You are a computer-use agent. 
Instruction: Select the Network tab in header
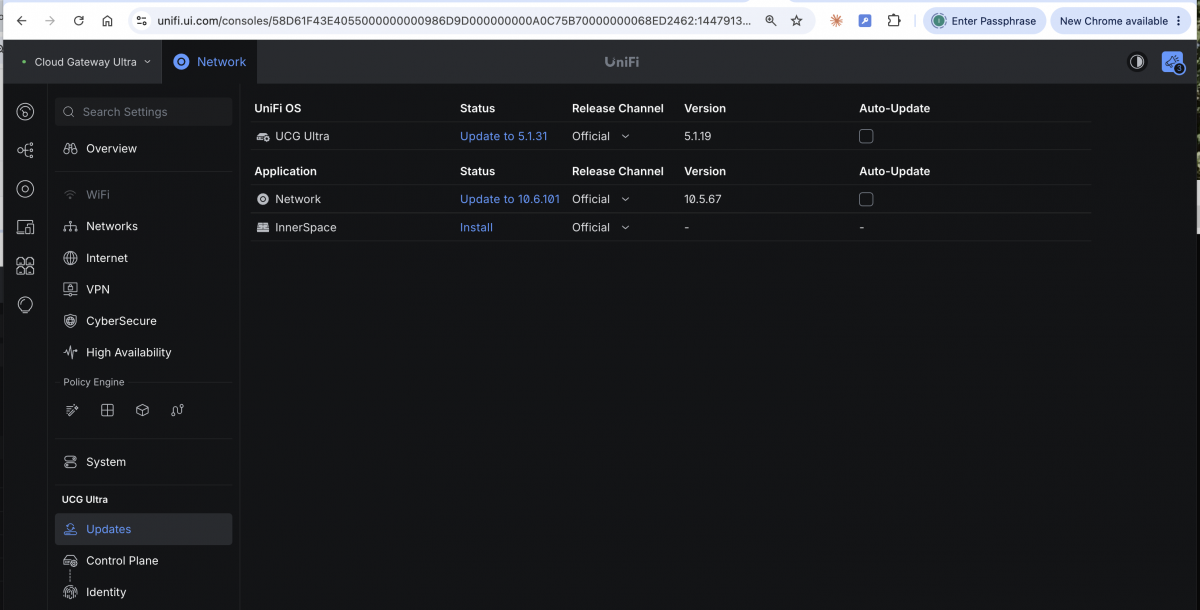[x=209, y=62]
